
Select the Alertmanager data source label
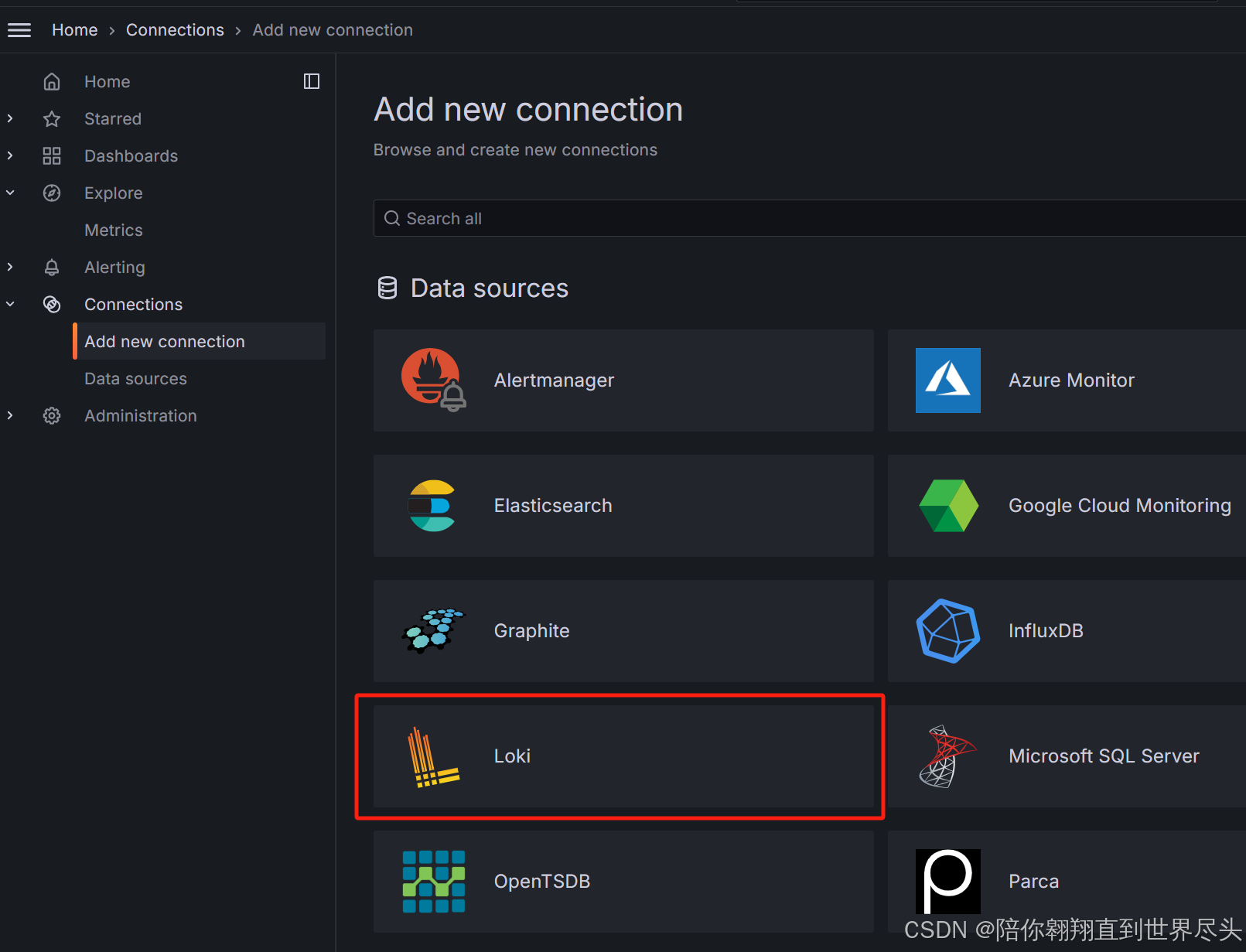click(x=554, y=380)
